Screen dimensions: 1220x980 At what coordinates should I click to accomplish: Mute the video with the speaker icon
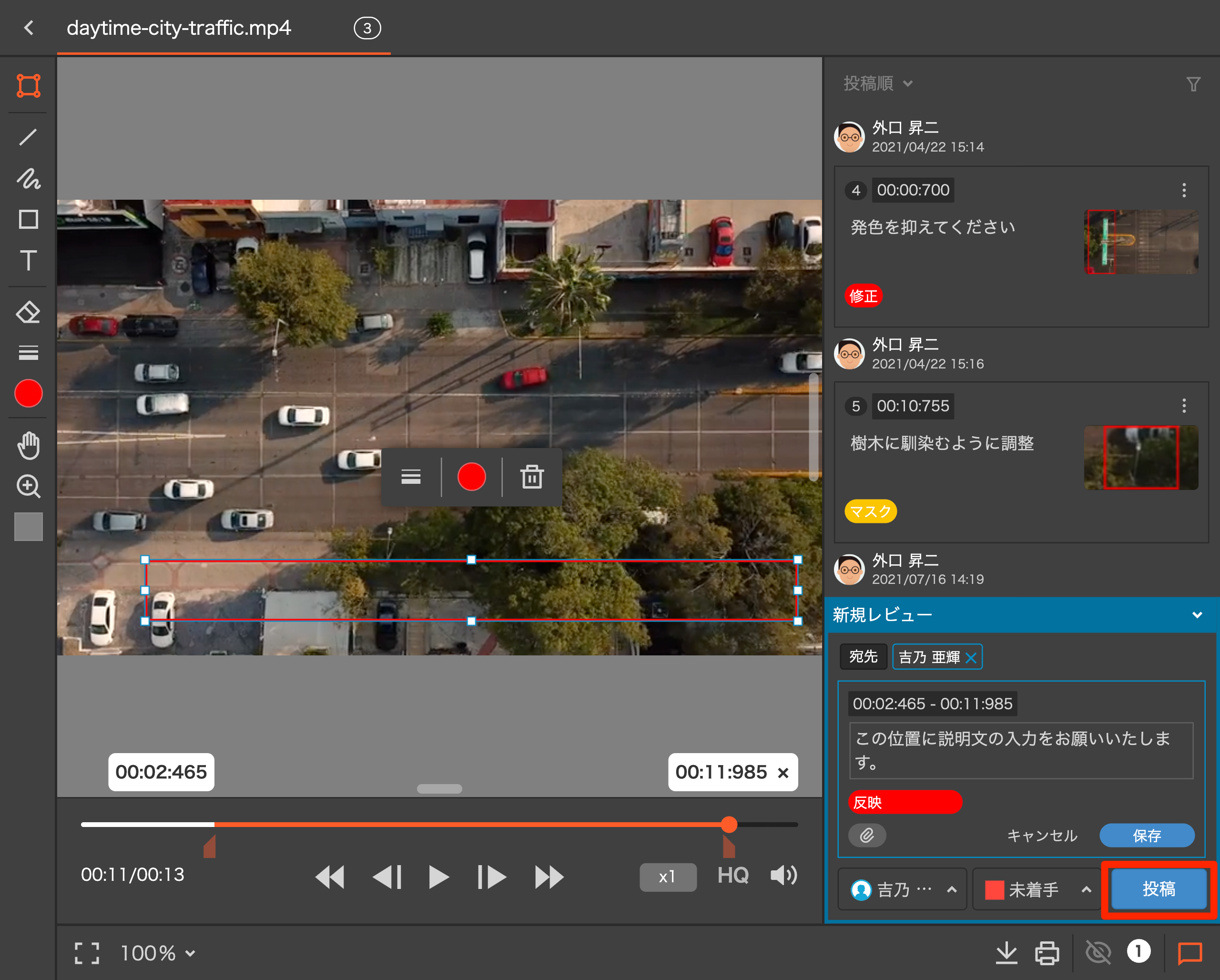click(784, 876)
